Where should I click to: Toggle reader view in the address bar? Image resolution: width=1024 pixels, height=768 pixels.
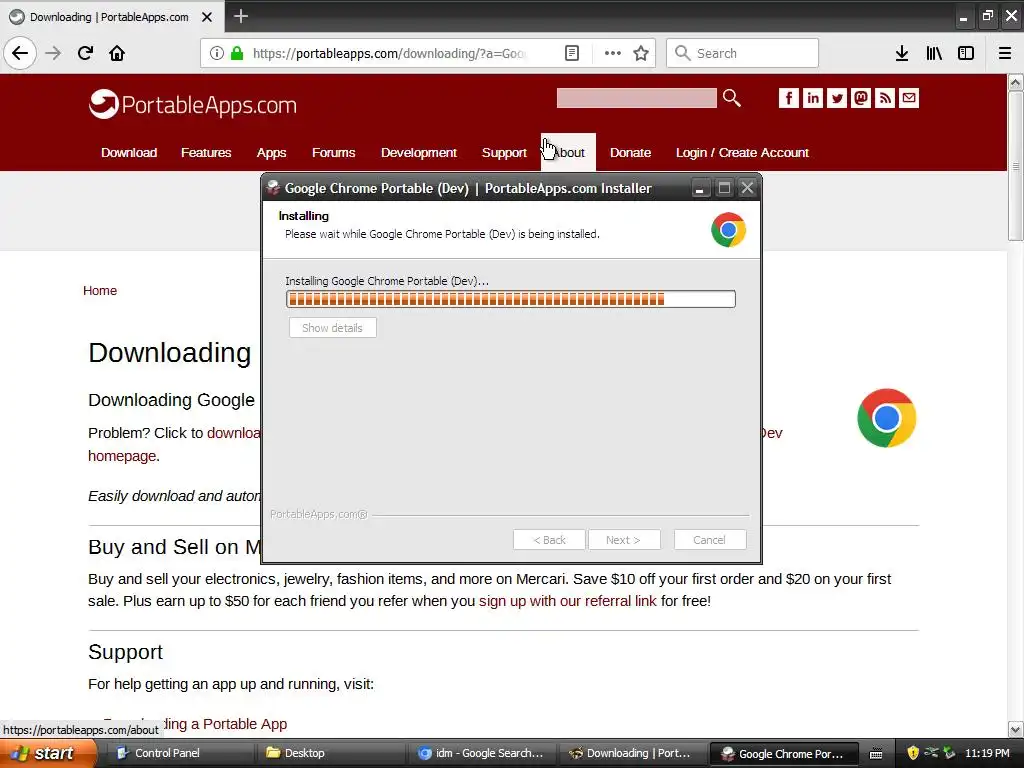[x=571, y=53]
